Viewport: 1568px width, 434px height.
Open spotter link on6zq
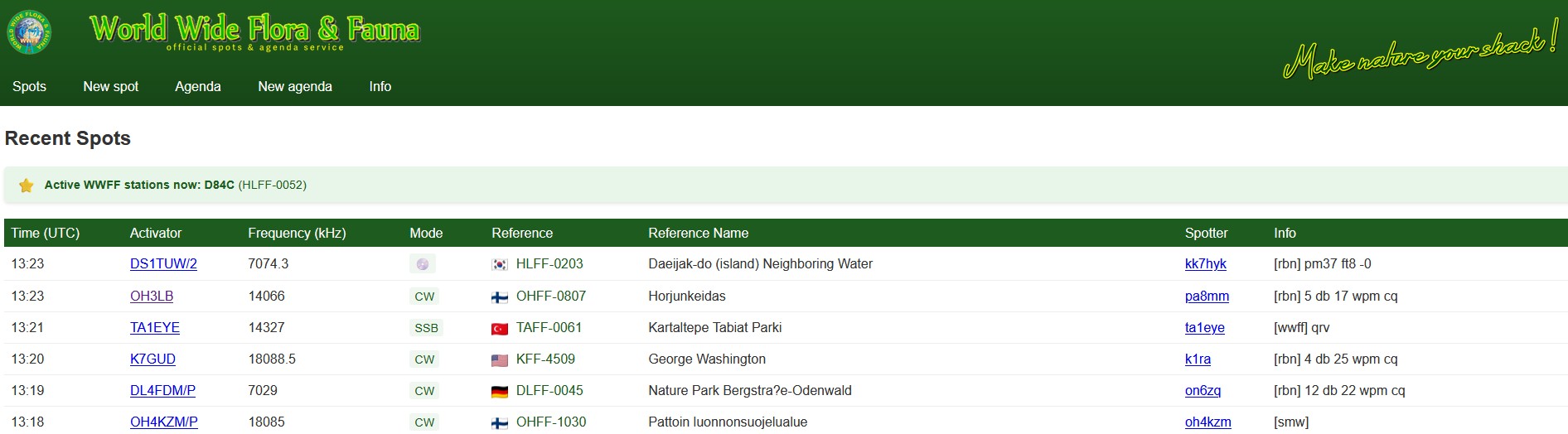tap(1203, 391)
